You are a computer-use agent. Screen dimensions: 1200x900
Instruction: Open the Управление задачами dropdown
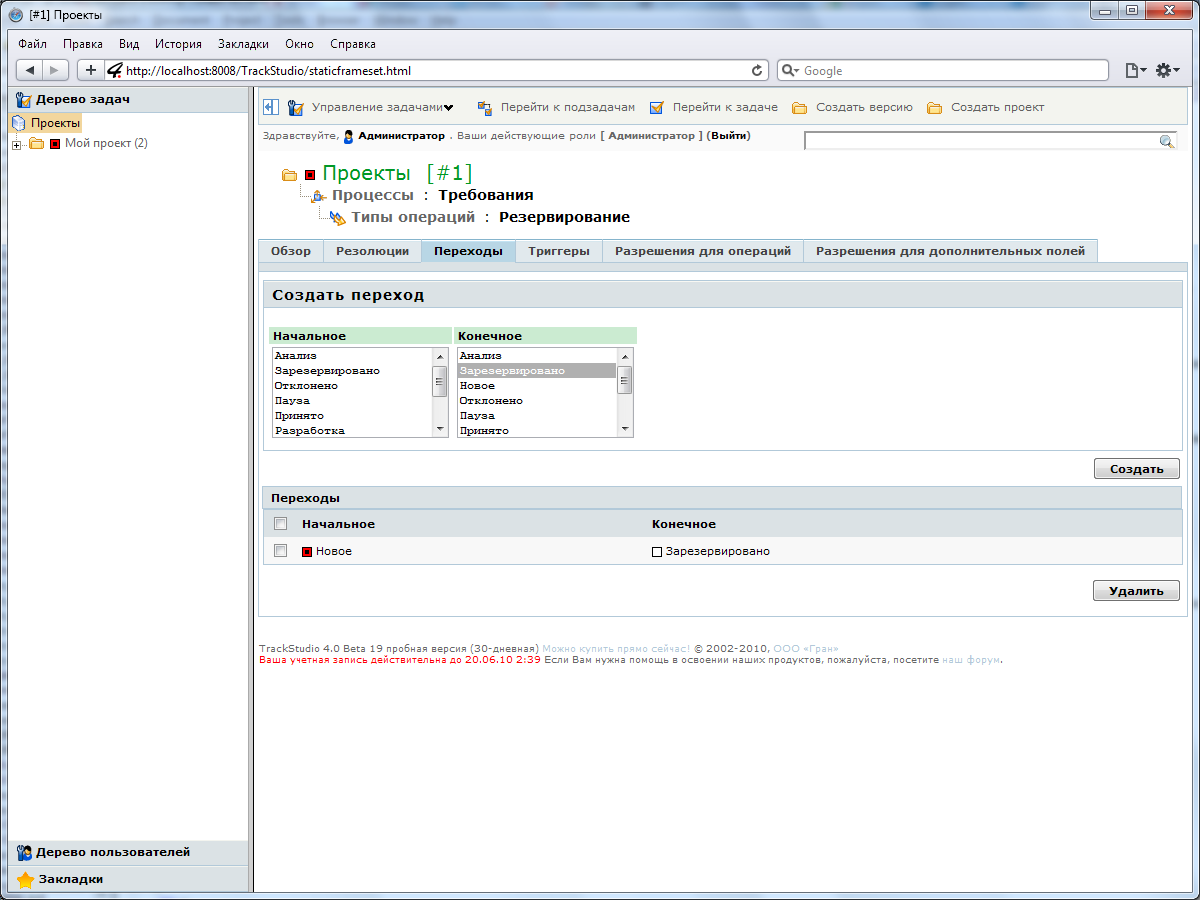(x=382, y=107)
